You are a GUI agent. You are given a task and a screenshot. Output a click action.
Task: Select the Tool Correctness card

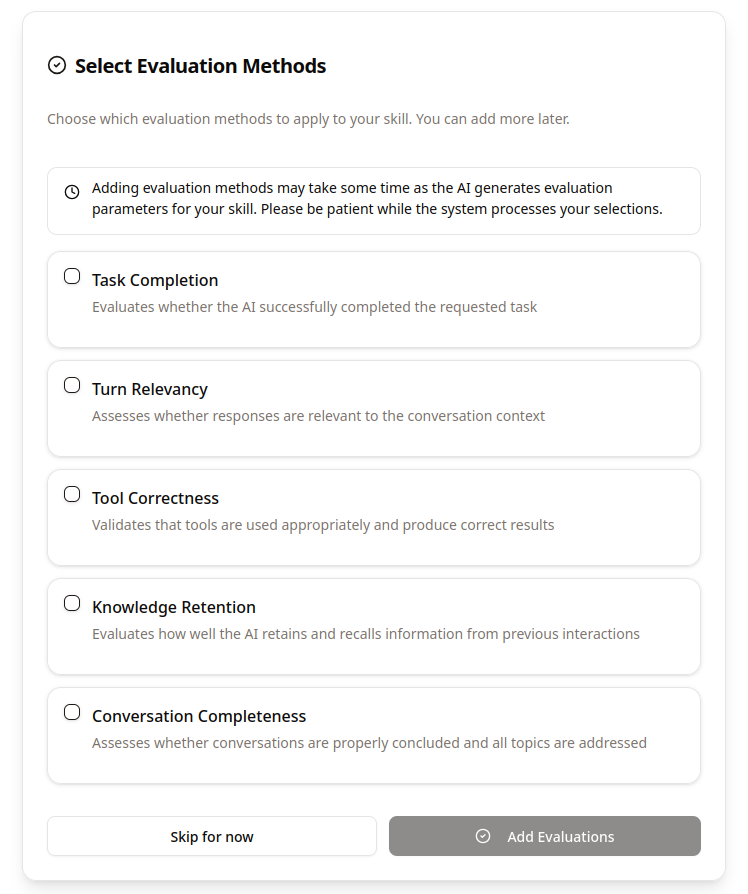pyautogui.click(x=374, y=517)
